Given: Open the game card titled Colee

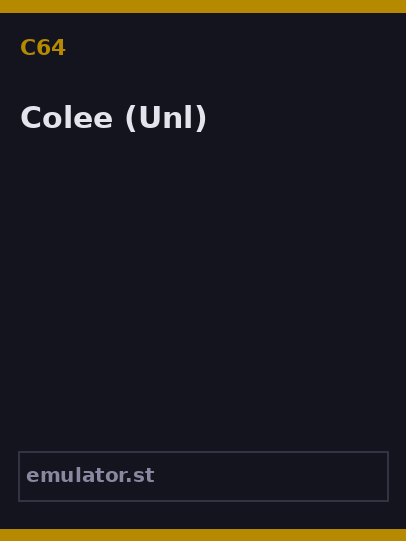Looking at the screenshot, I should (x=203, y=270).
